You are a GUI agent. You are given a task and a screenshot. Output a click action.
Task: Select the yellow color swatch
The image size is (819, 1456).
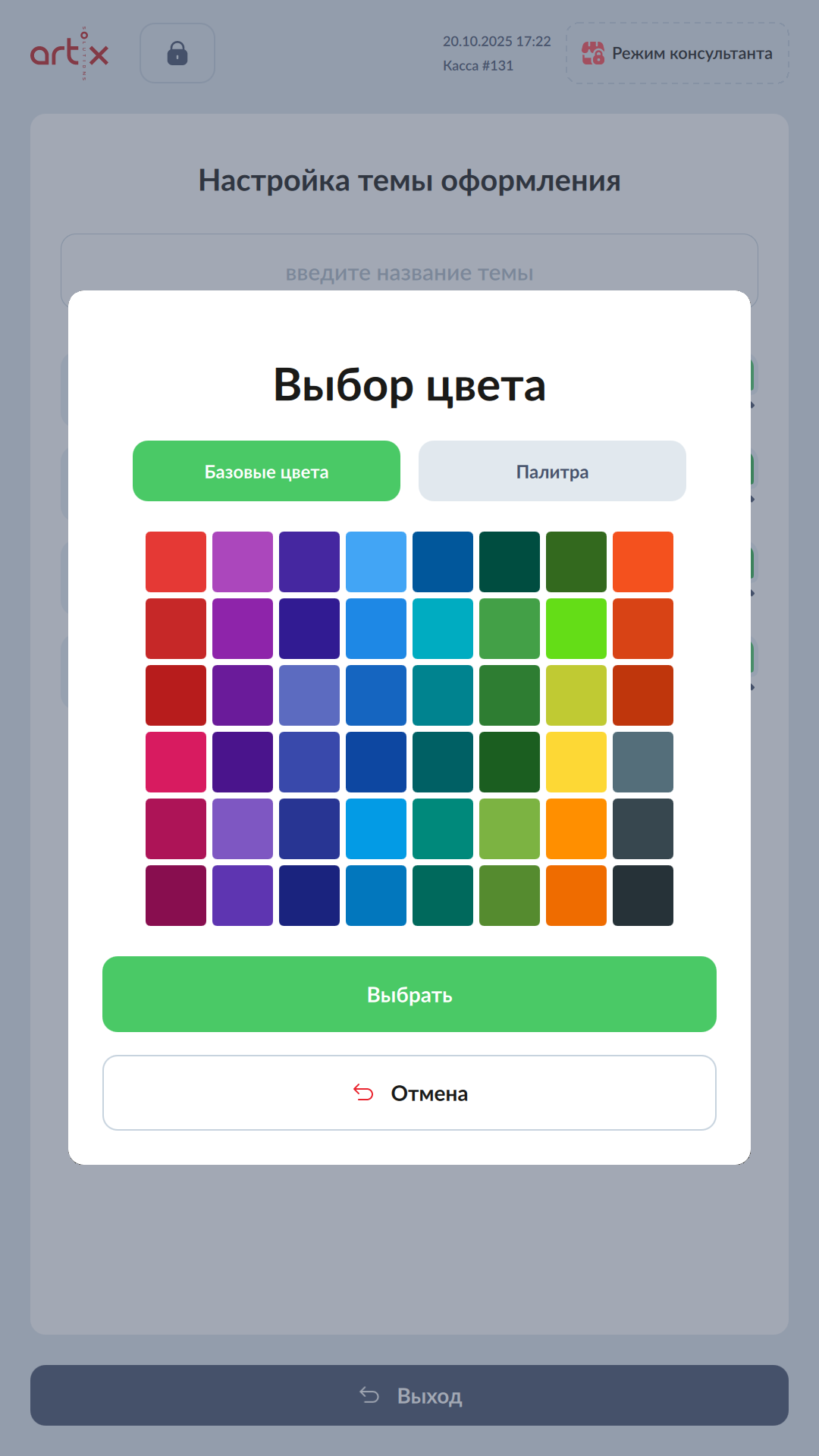pos(576,762)
